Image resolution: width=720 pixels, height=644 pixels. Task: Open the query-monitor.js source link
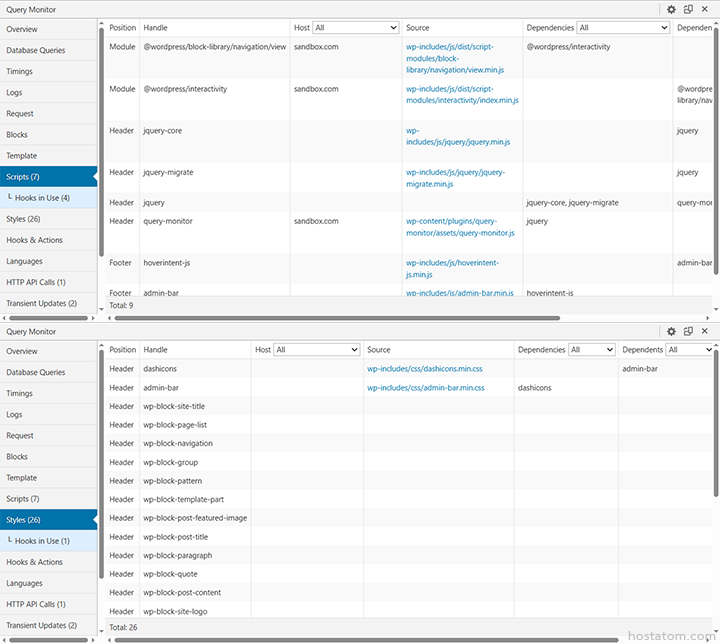(459, 227)
